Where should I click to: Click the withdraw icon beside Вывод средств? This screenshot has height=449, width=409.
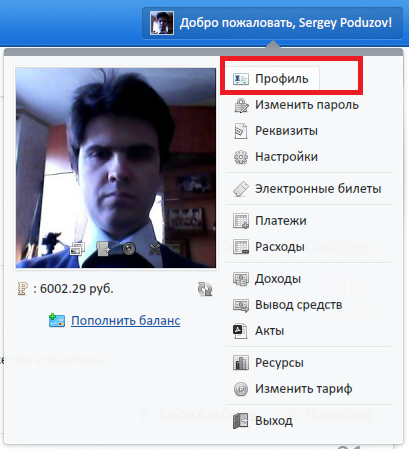241,305
